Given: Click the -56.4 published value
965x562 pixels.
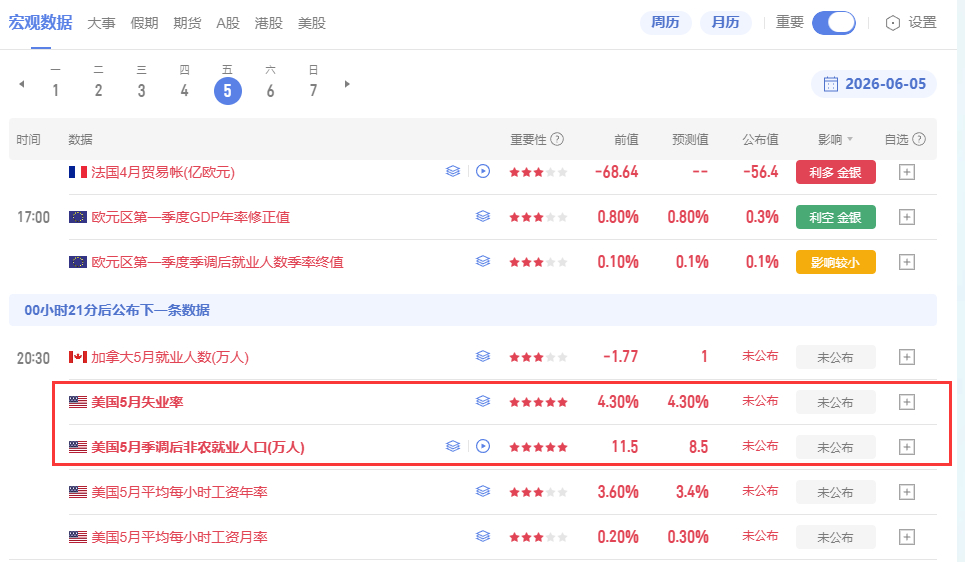Looking at the screenshot, I should pyautogui.click(x=761, y=172).
